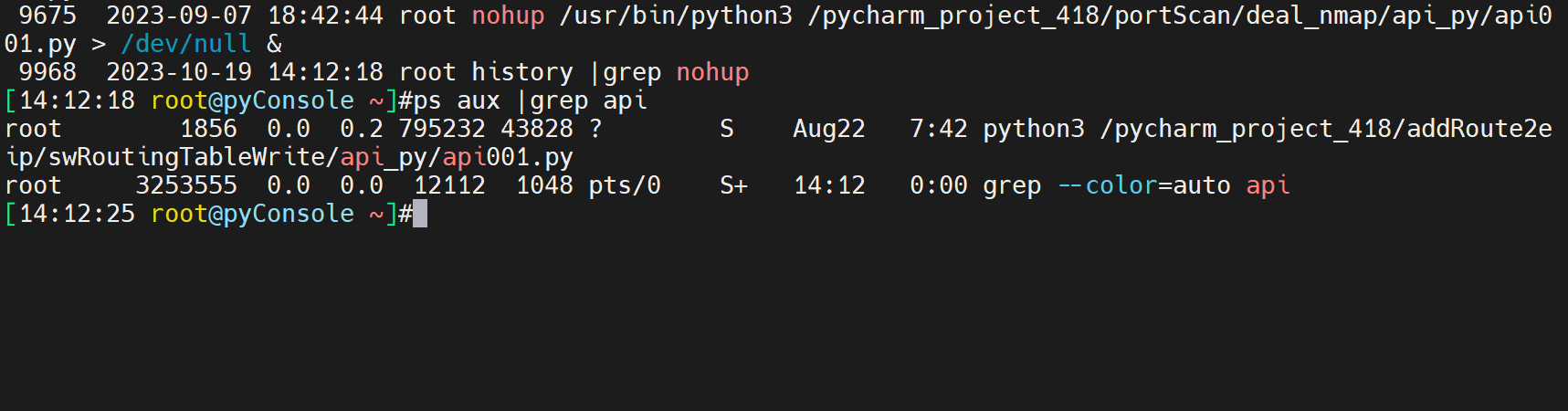Screen dimensions: 1568x411
Task: Click the blue /dev/null redirect text
Action: (185, 44)
